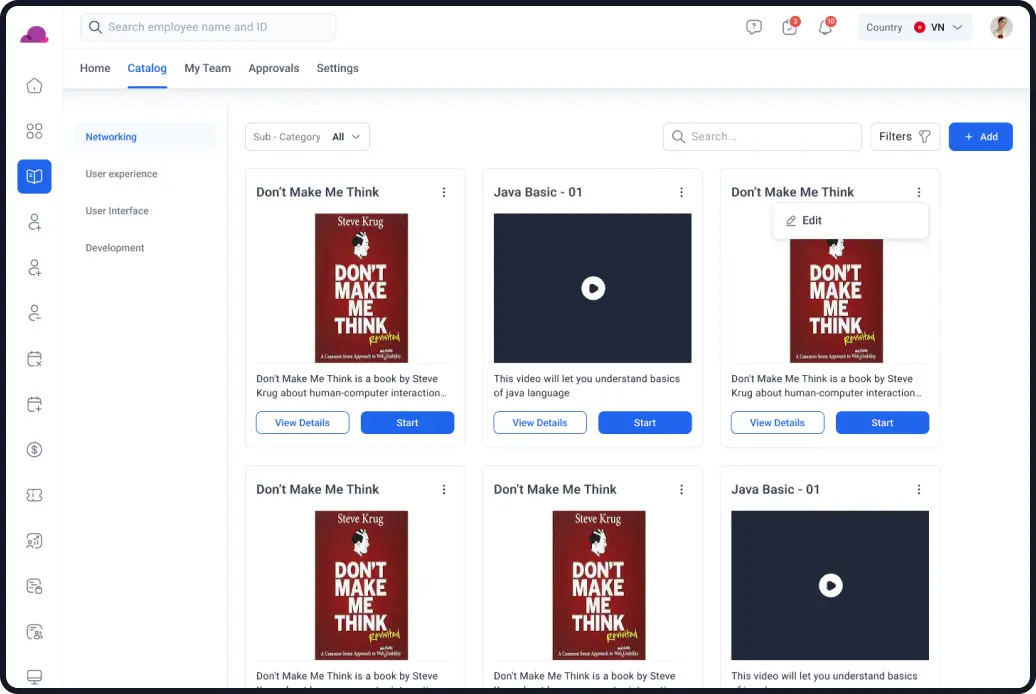Open the three-dot menu of the bottom-row Java Basic card
Screen dimensions: 1036x694
[x=918, y=490]
